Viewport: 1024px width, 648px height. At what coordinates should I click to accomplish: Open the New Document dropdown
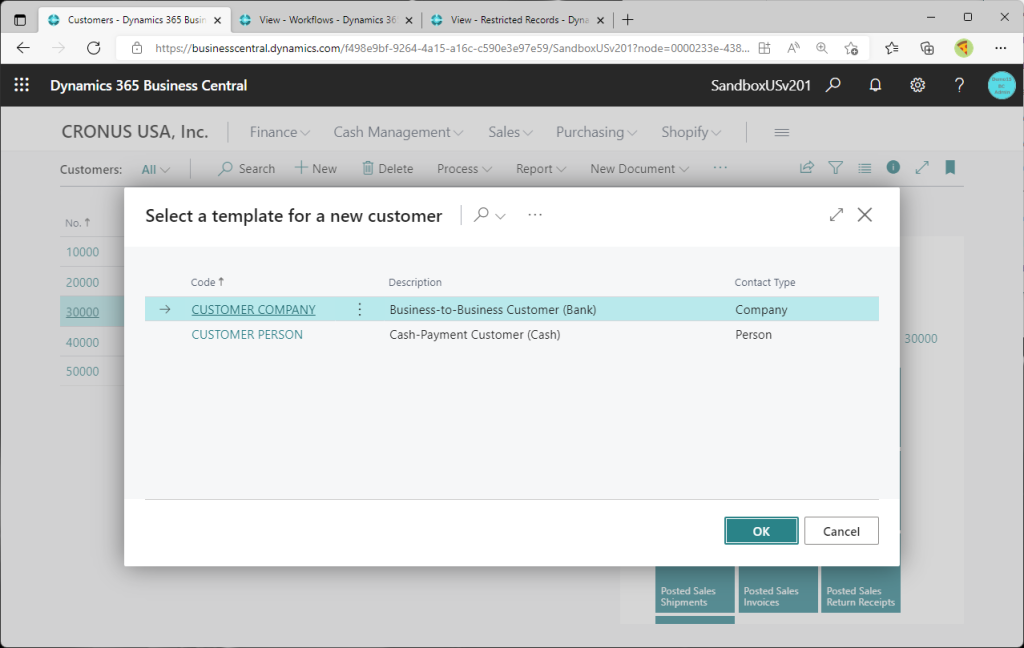click(x=639, y=169)
